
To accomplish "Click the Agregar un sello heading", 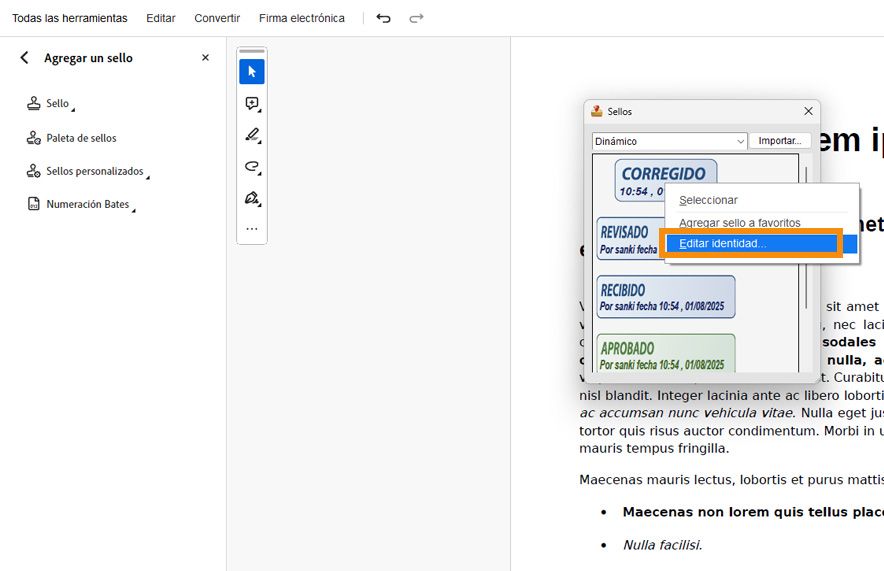I will coord(89,57).
